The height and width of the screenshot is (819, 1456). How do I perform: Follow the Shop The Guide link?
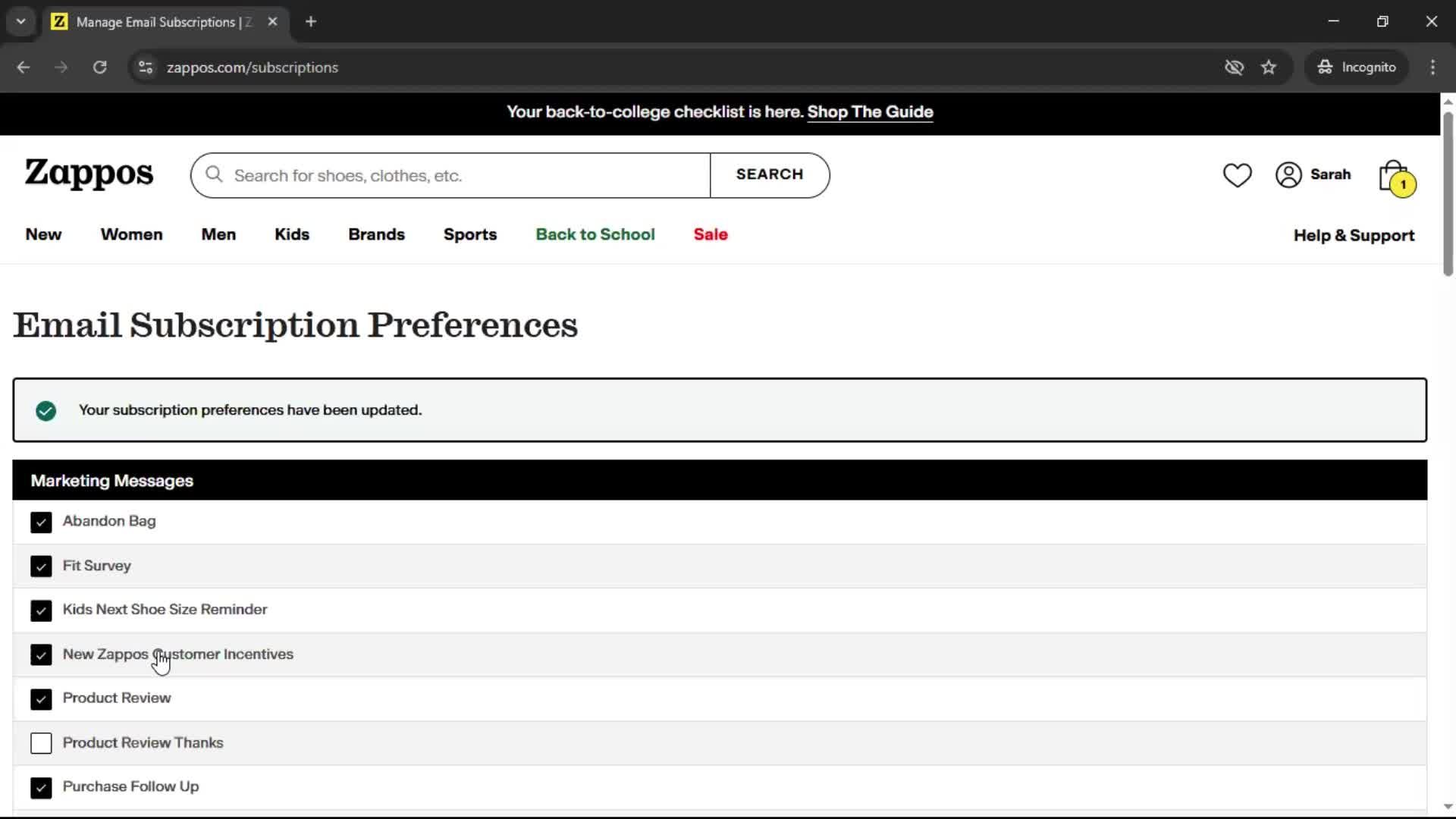coord(870,112)
